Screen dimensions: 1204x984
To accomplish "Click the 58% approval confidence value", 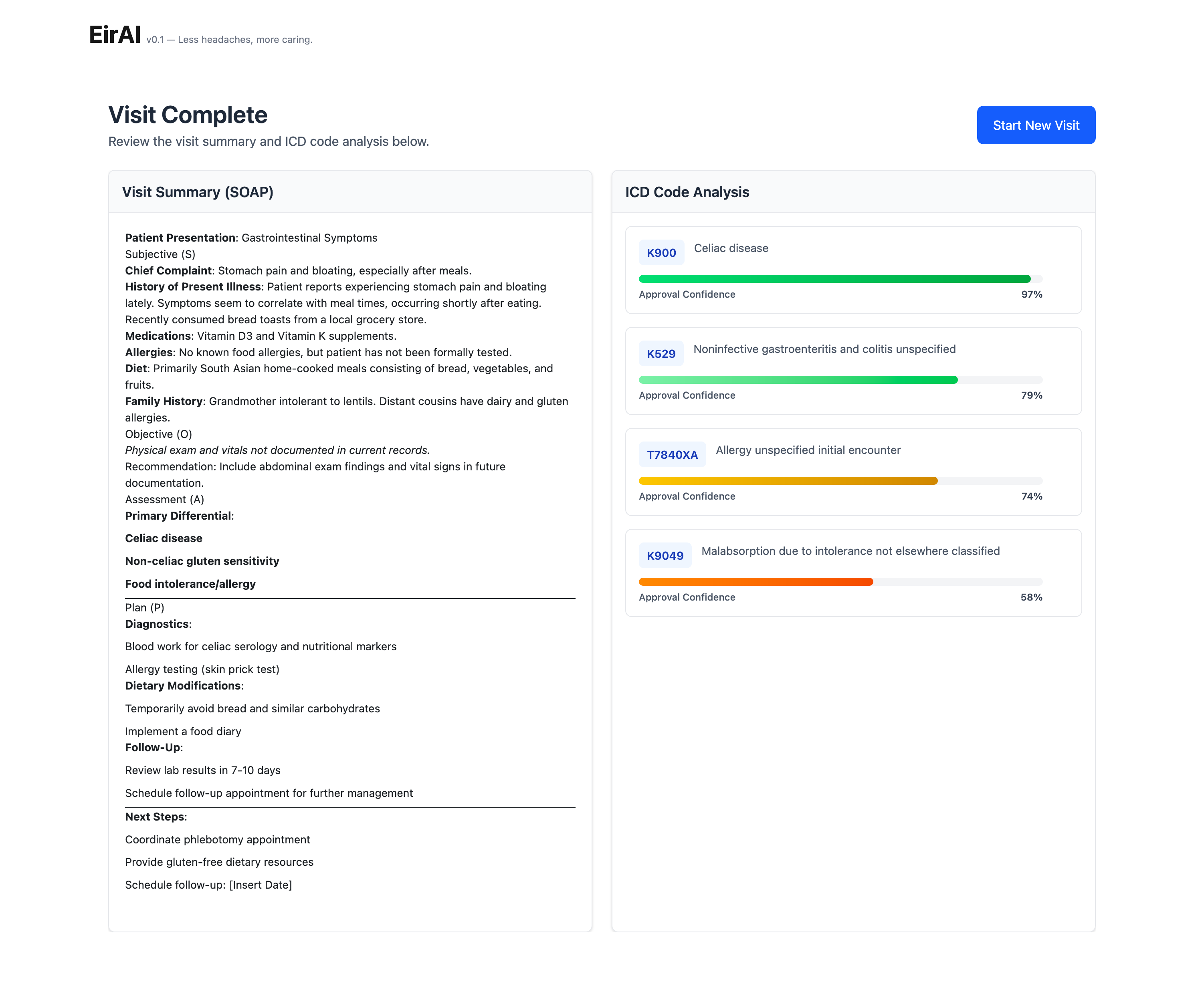I will (x=1031, y=597).
